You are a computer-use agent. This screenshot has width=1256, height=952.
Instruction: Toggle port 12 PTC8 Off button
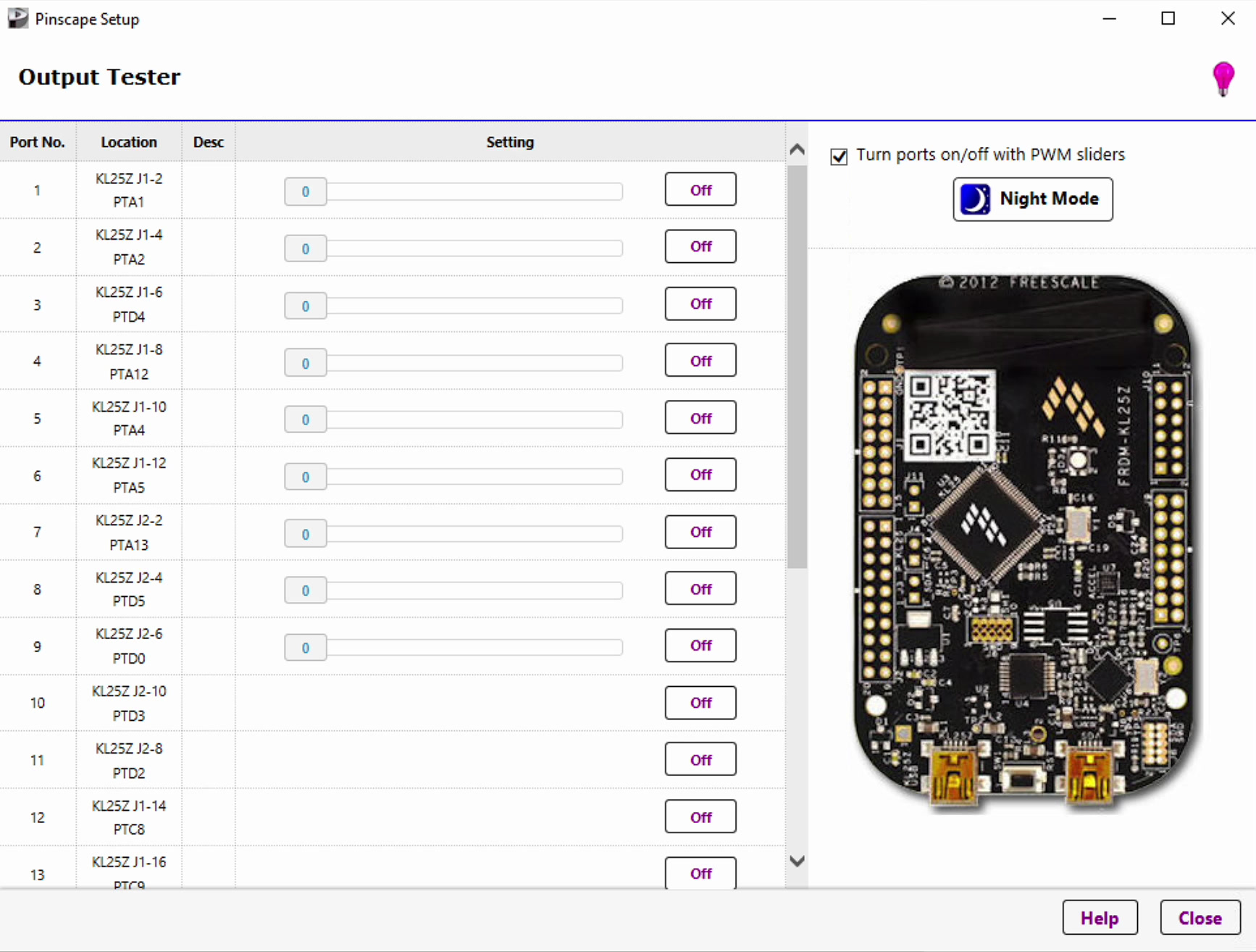pos(700,817)
